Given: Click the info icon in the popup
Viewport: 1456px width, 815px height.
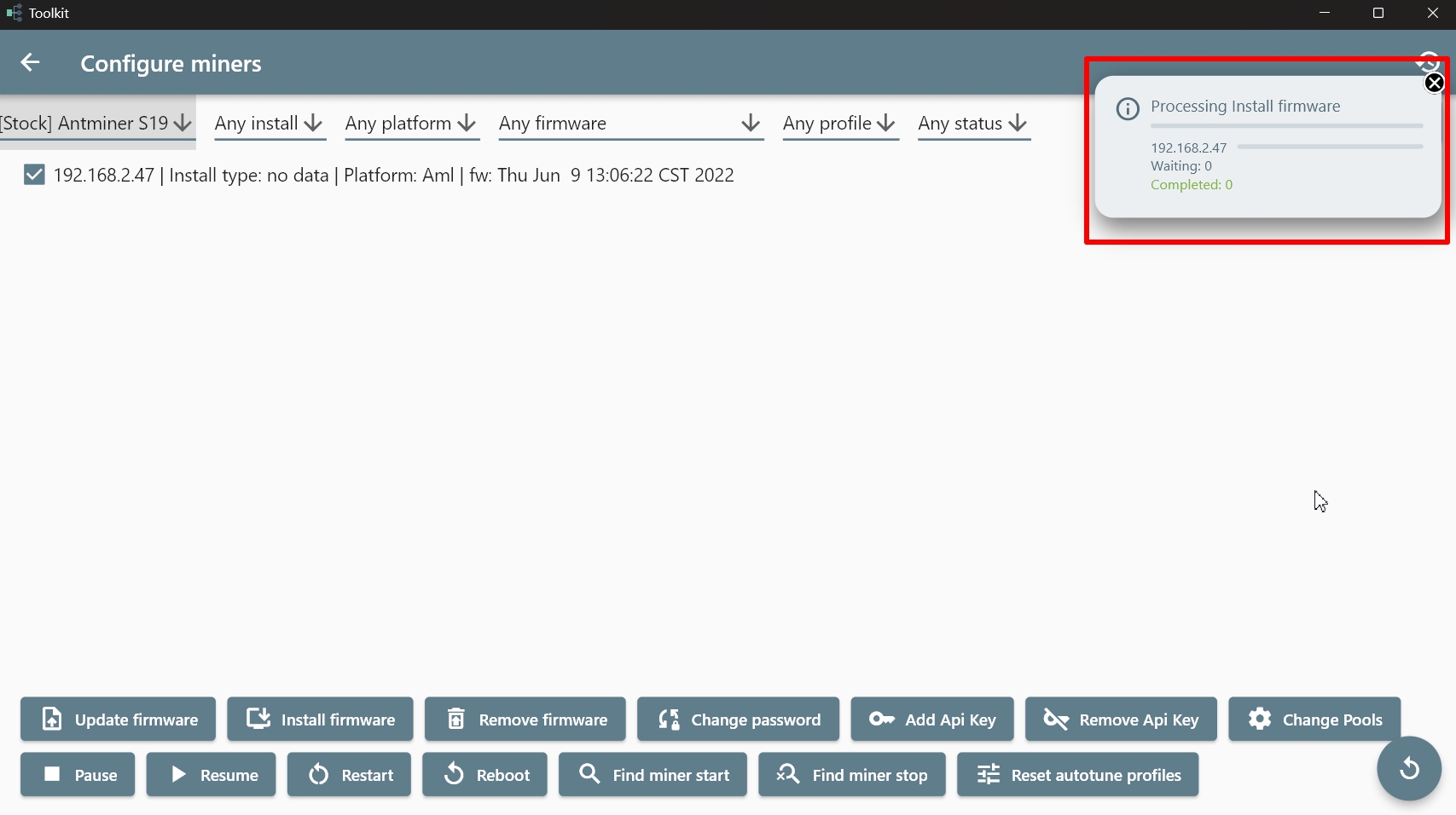Looking at the screenshot, I should coord(1128,108).
